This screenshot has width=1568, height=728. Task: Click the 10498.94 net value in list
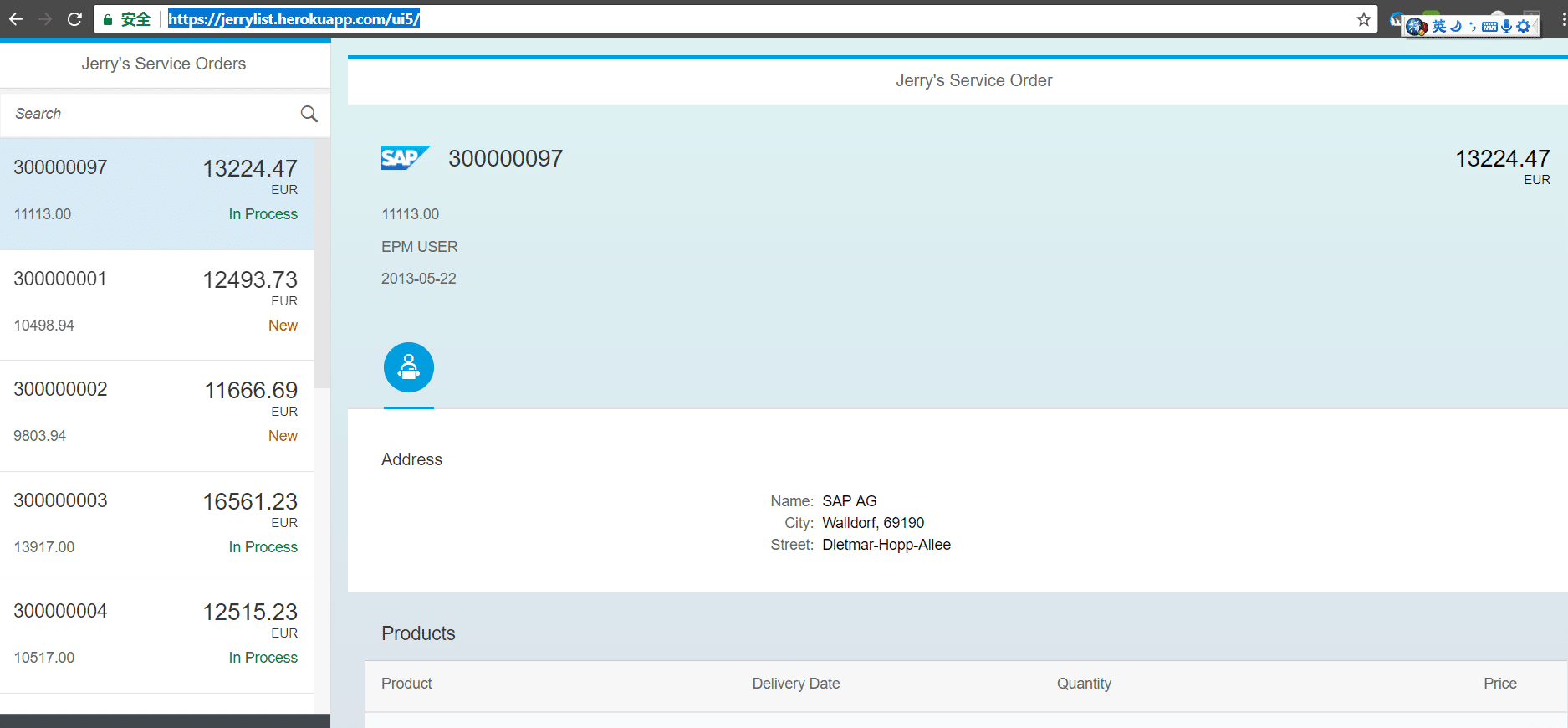tap(44, 326)
